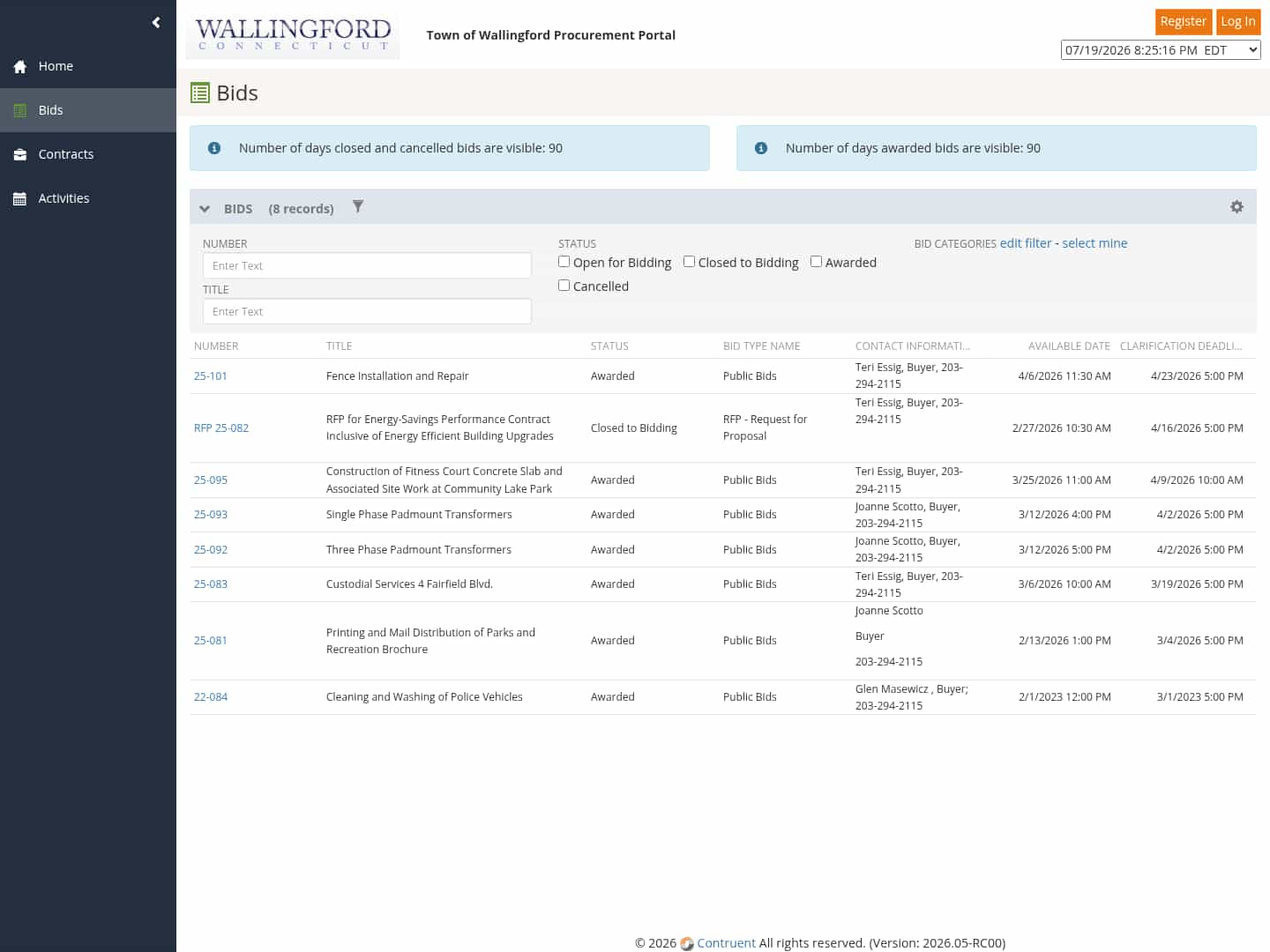The width and height of the screenshot is (1270, 952).
Task: Click the RFP - Request for Proposal cell
Action: tap(765, 428)
